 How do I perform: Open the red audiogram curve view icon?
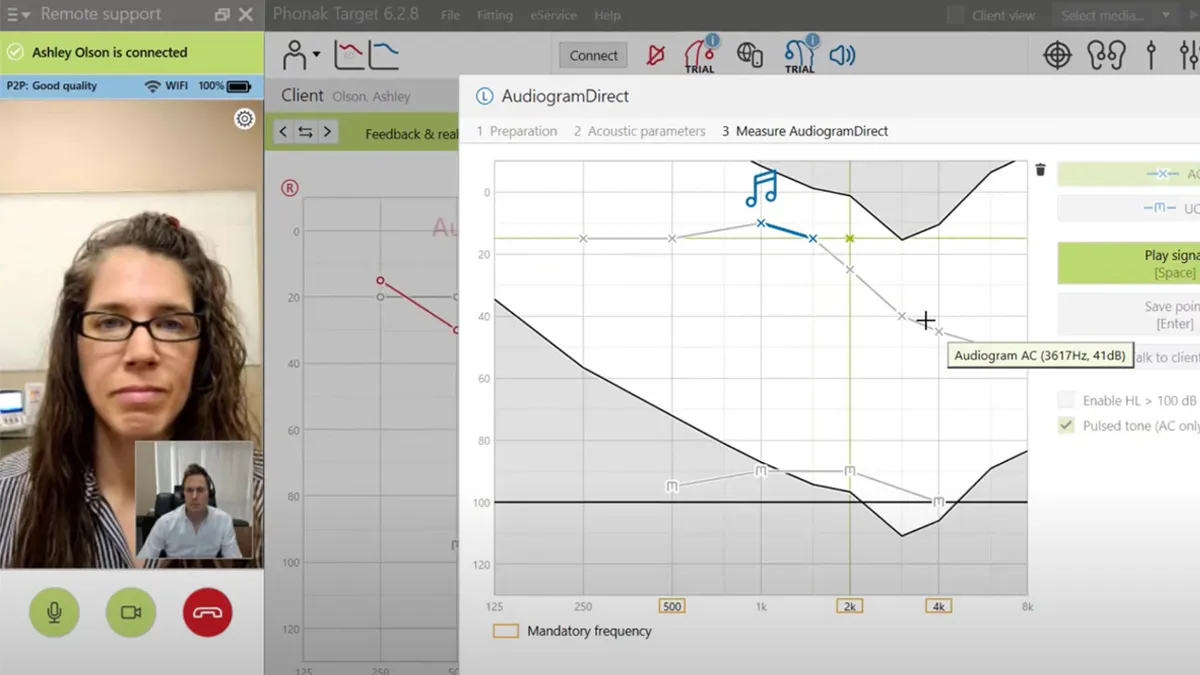coord(349,55)
